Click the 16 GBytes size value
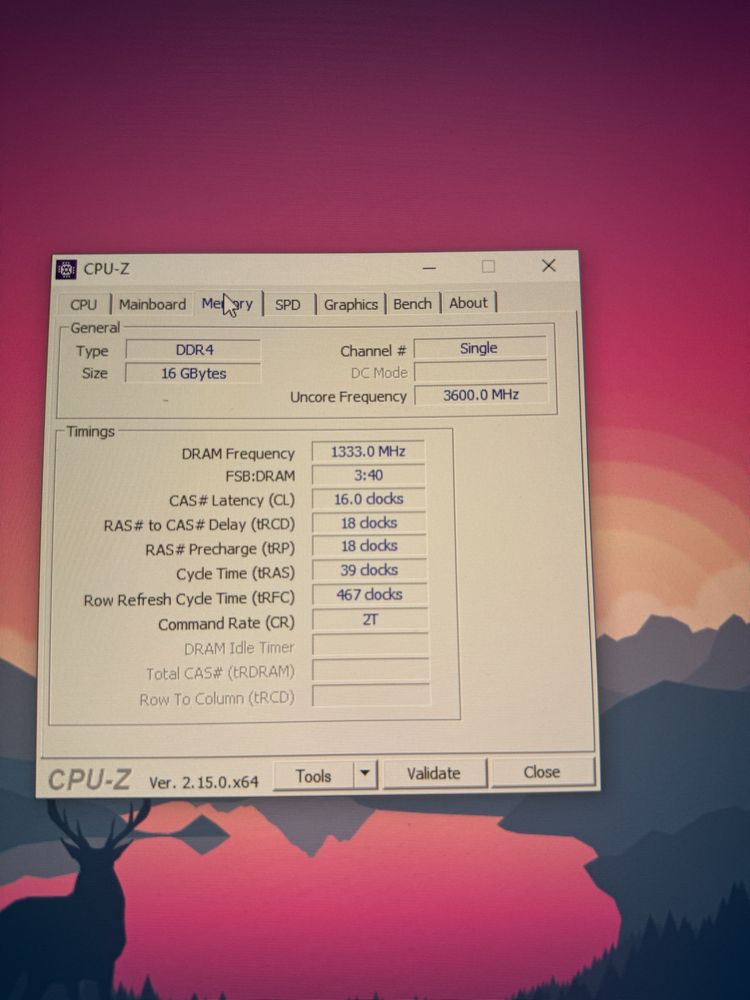 [x=193, y=373]
